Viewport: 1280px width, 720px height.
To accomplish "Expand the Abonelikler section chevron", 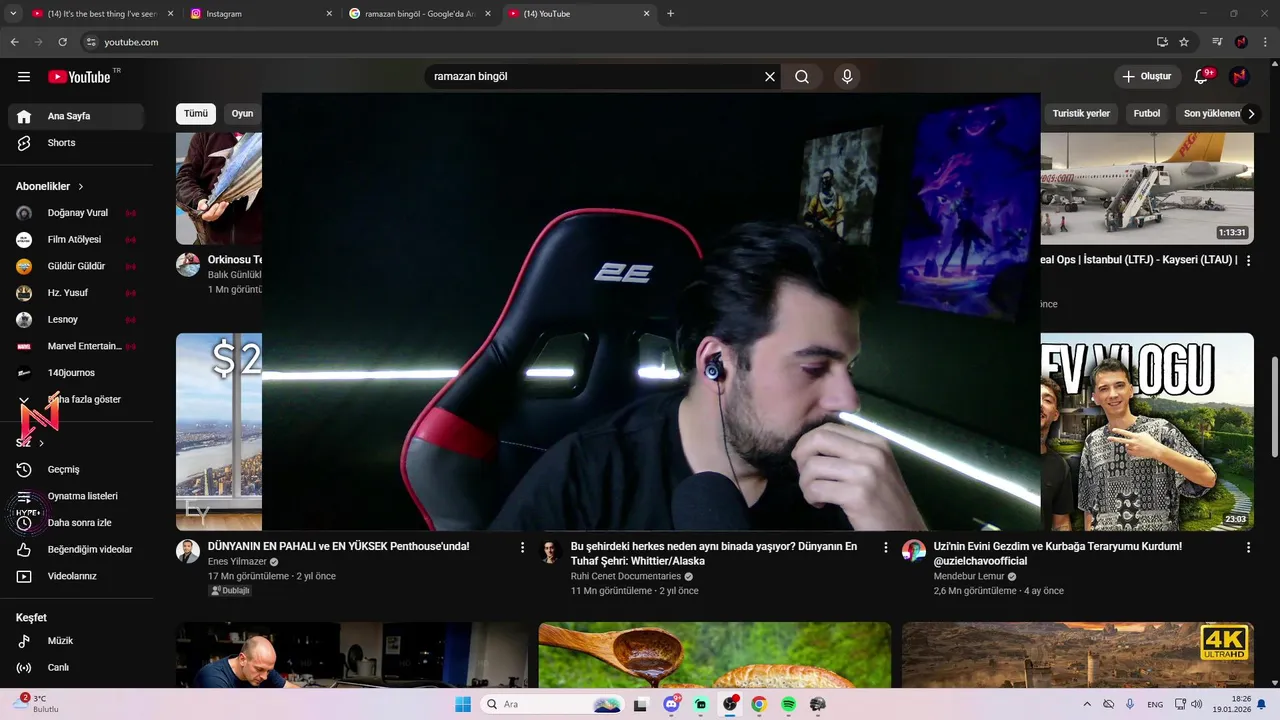I will coord(81,187).
